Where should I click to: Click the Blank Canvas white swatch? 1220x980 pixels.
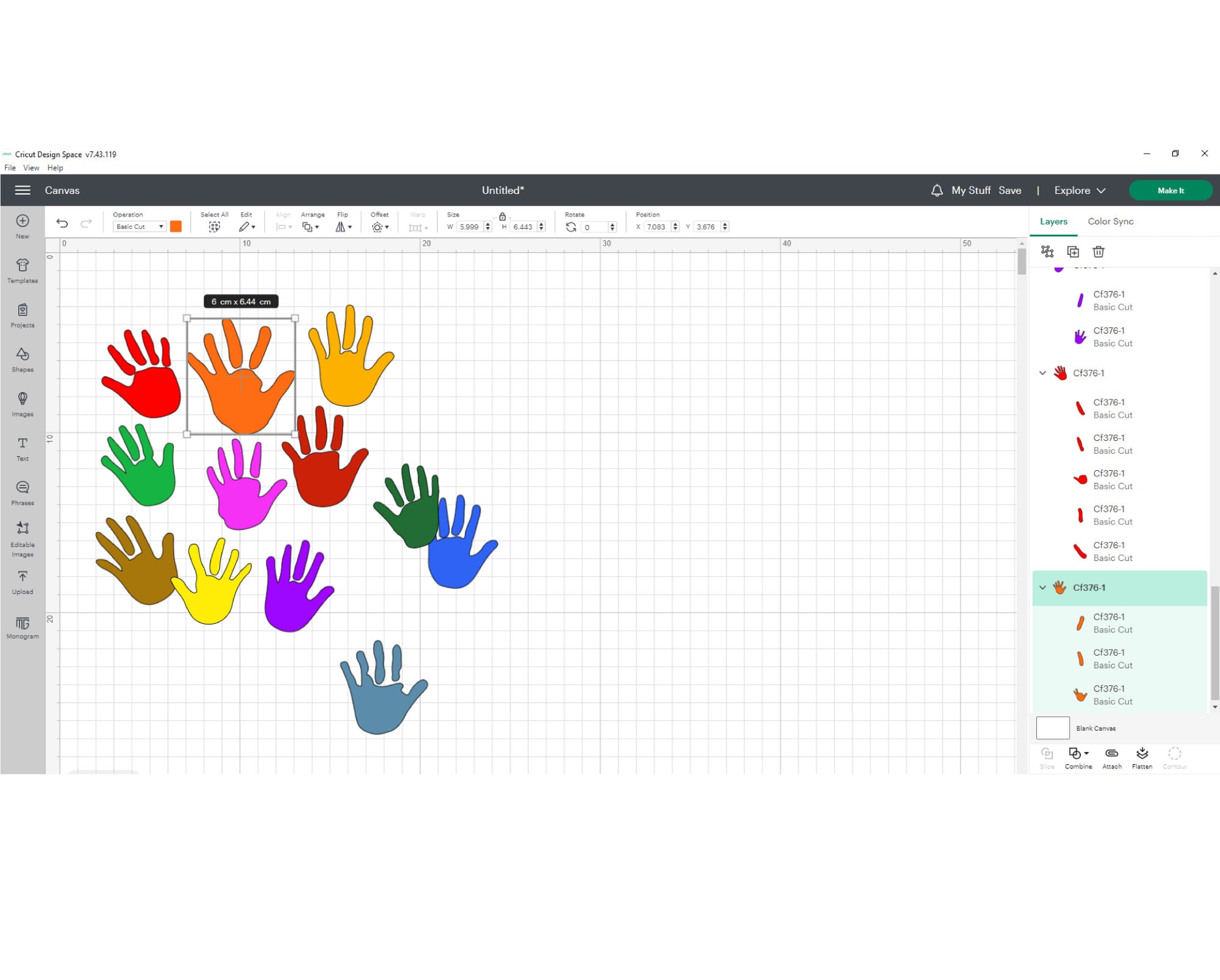click(x=1052, y=728)
